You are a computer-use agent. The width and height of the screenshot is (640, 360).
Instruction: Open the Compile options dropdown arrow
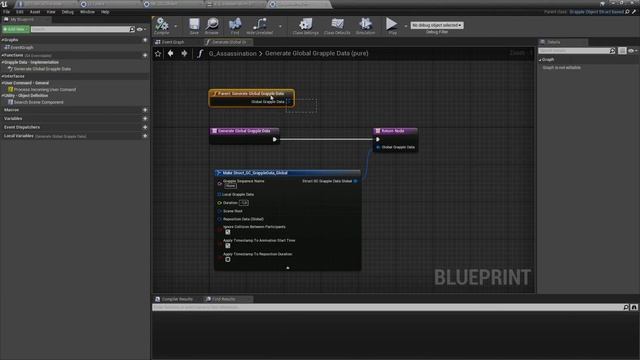[x=176, y=26]
